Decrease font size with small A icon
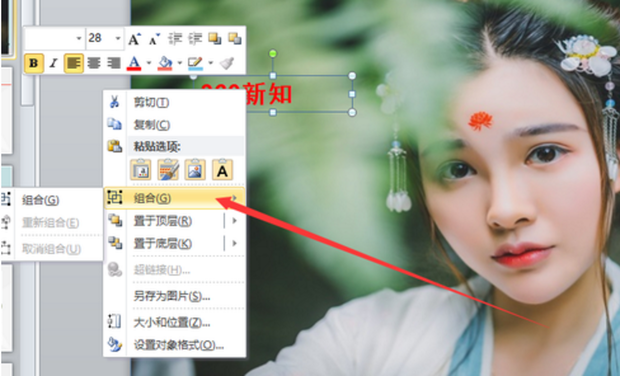This screenshot has width=620, height=376. 154,39
